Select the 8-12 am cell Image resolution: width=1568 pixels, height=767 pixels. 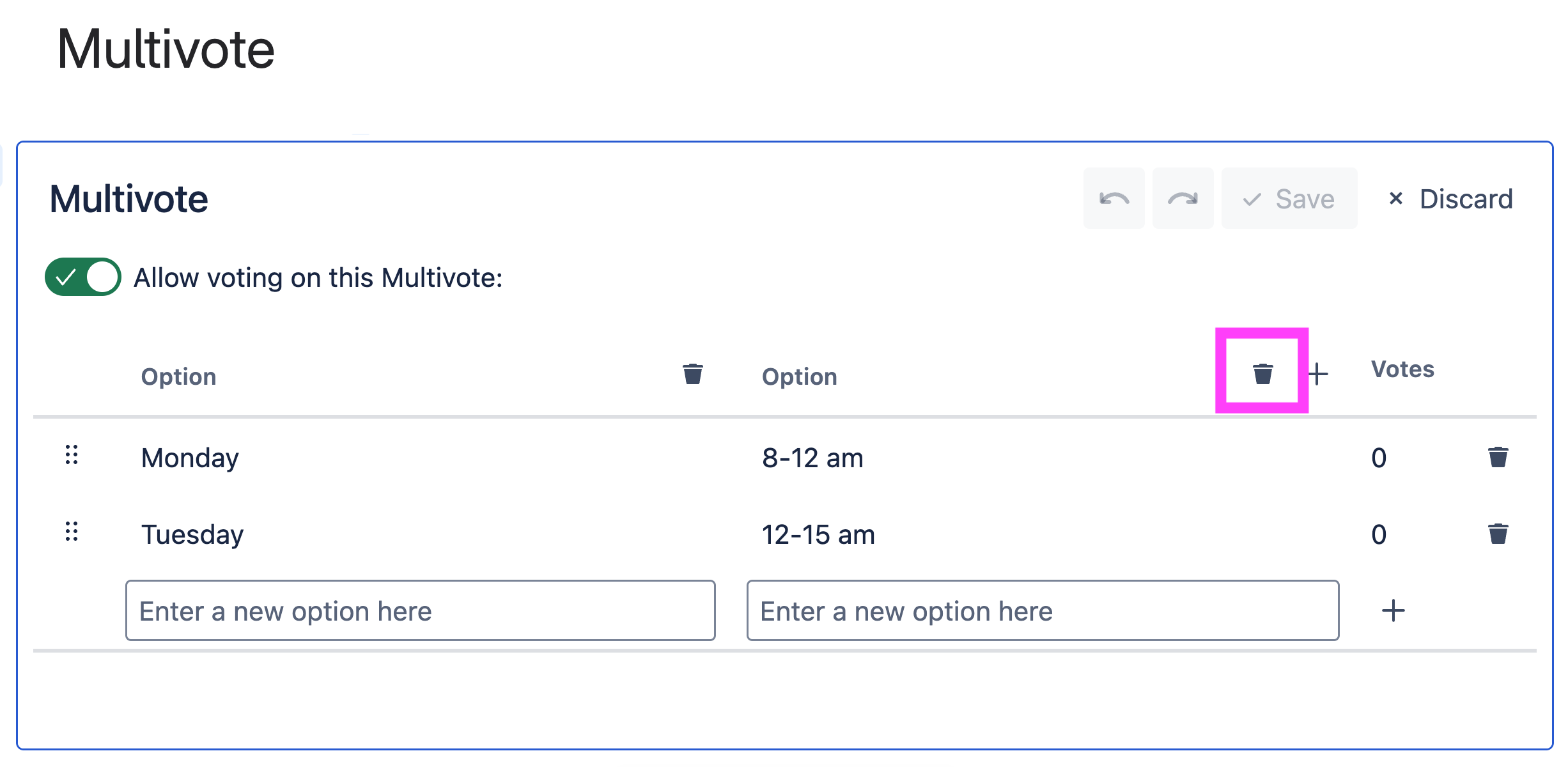[x=812, y=458]
